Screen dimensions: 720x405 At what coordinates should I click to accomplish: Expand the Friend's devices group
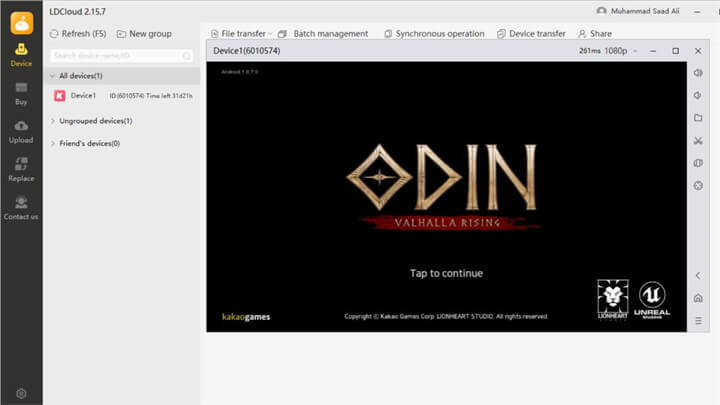[53, 144]
